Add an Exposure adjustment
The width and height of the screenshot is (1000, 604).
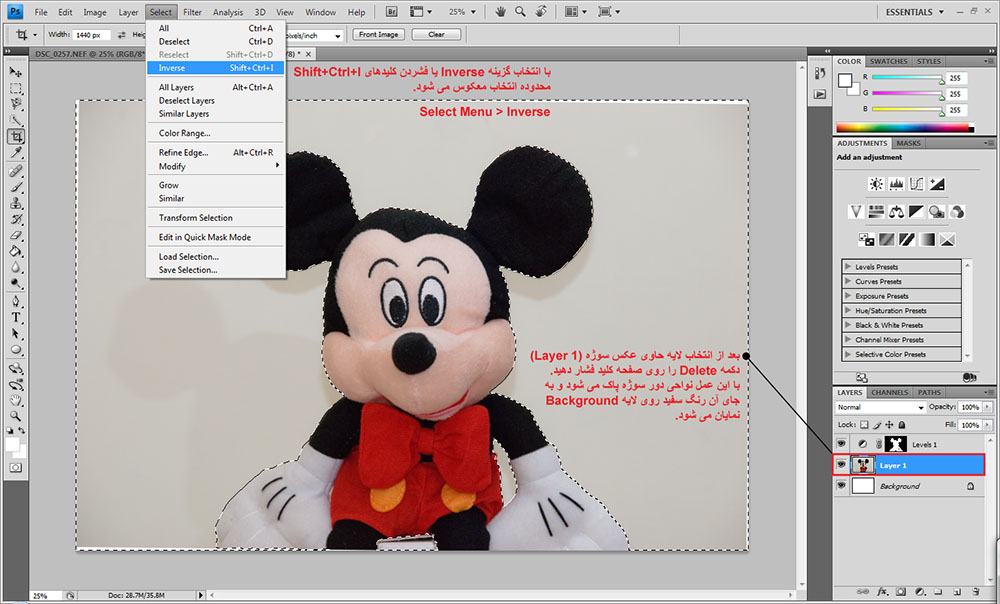[x=937, y=184]
